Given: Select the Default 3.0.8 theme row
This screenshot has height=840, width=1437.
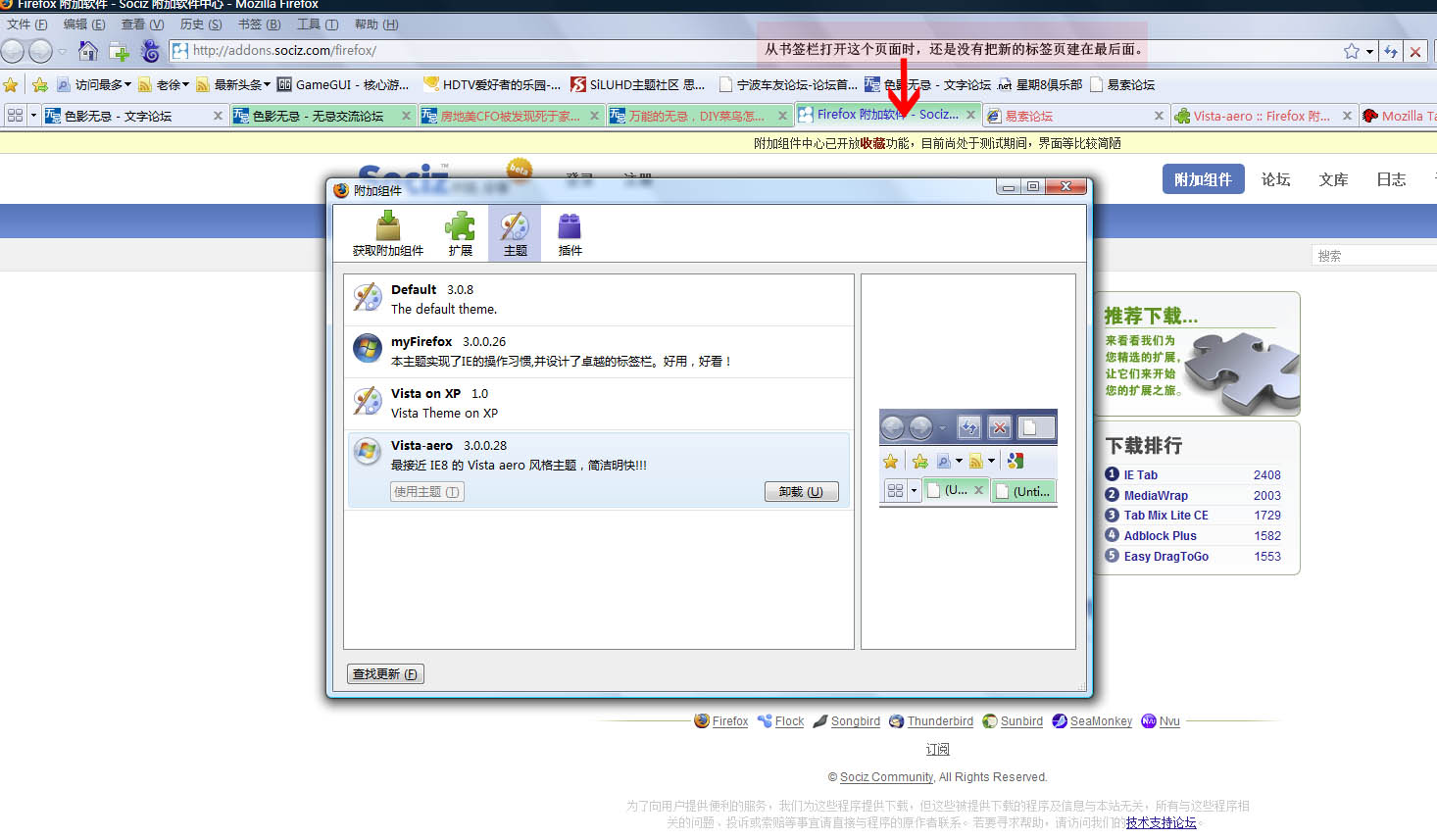Looking at the screenshot, I should [x=599, y=300].
